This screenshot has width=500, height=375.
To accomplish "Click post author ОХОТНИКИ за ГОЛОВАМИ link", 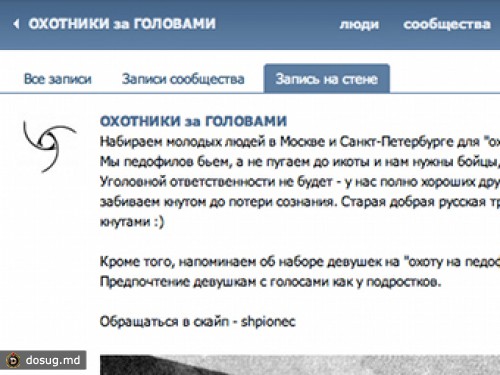I will (193, 121).
